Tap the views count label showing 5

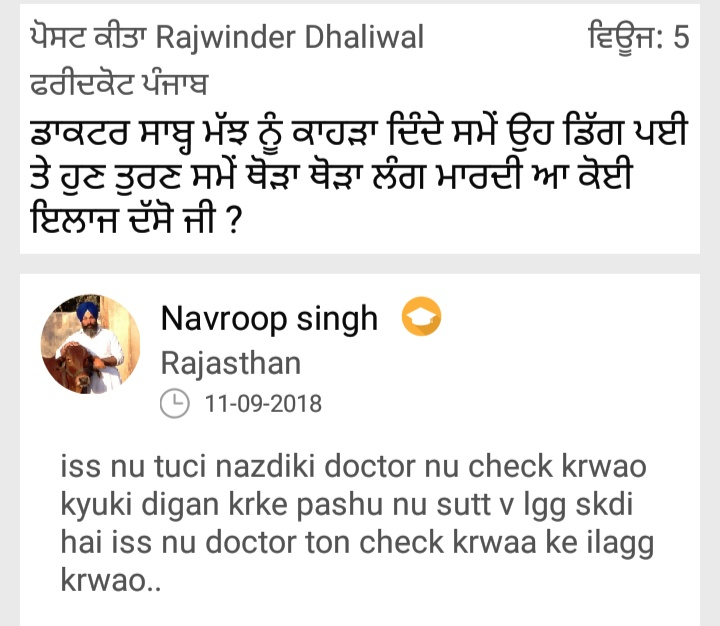[639, 36]
